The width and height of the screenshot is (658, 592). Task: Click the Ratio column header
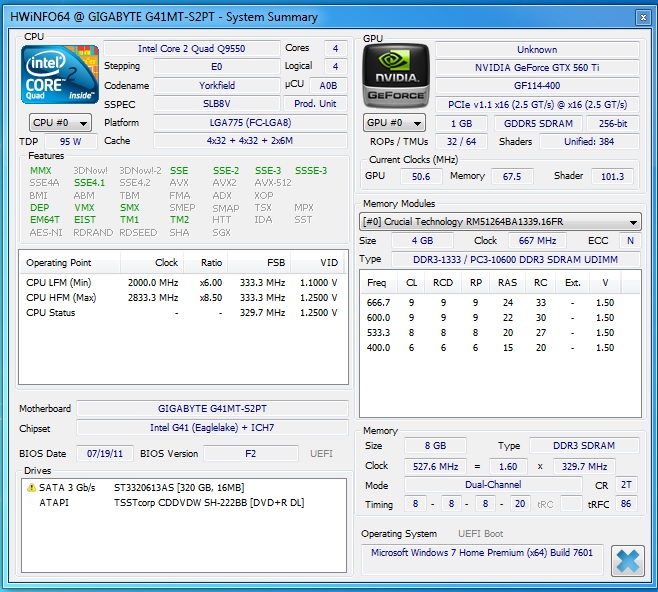click(x=206, y=263)
